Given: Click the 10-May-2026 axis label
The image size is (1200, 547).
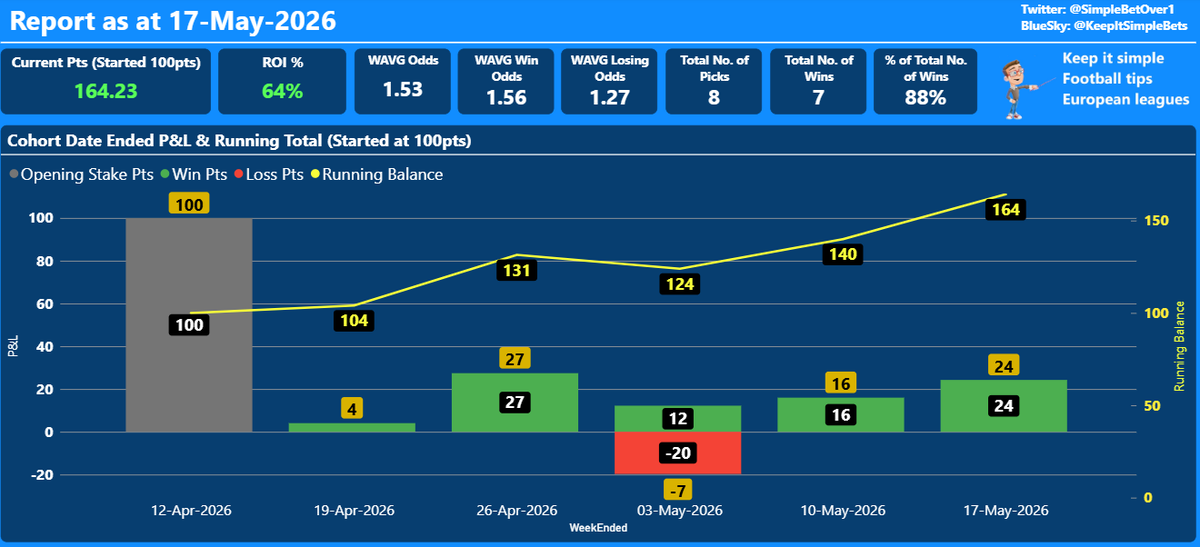Looking at the screenshot, I should coord(841,510).
